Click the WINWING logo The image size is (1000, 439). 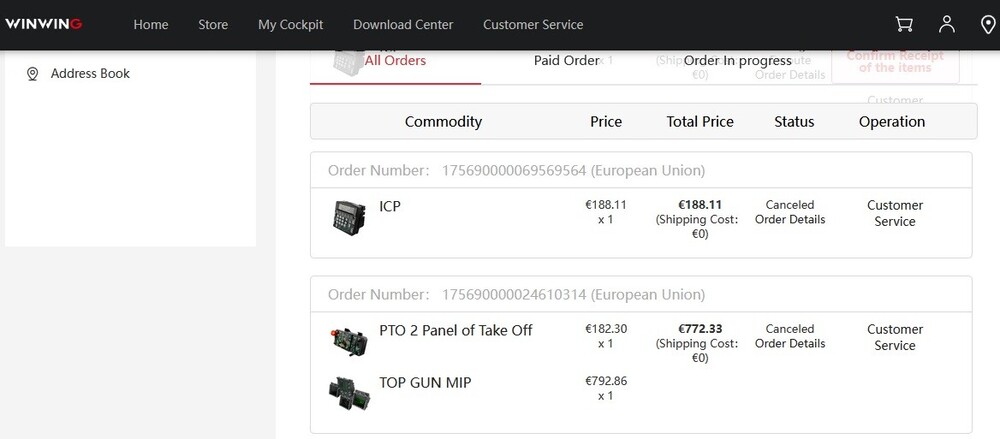[43, 24]
